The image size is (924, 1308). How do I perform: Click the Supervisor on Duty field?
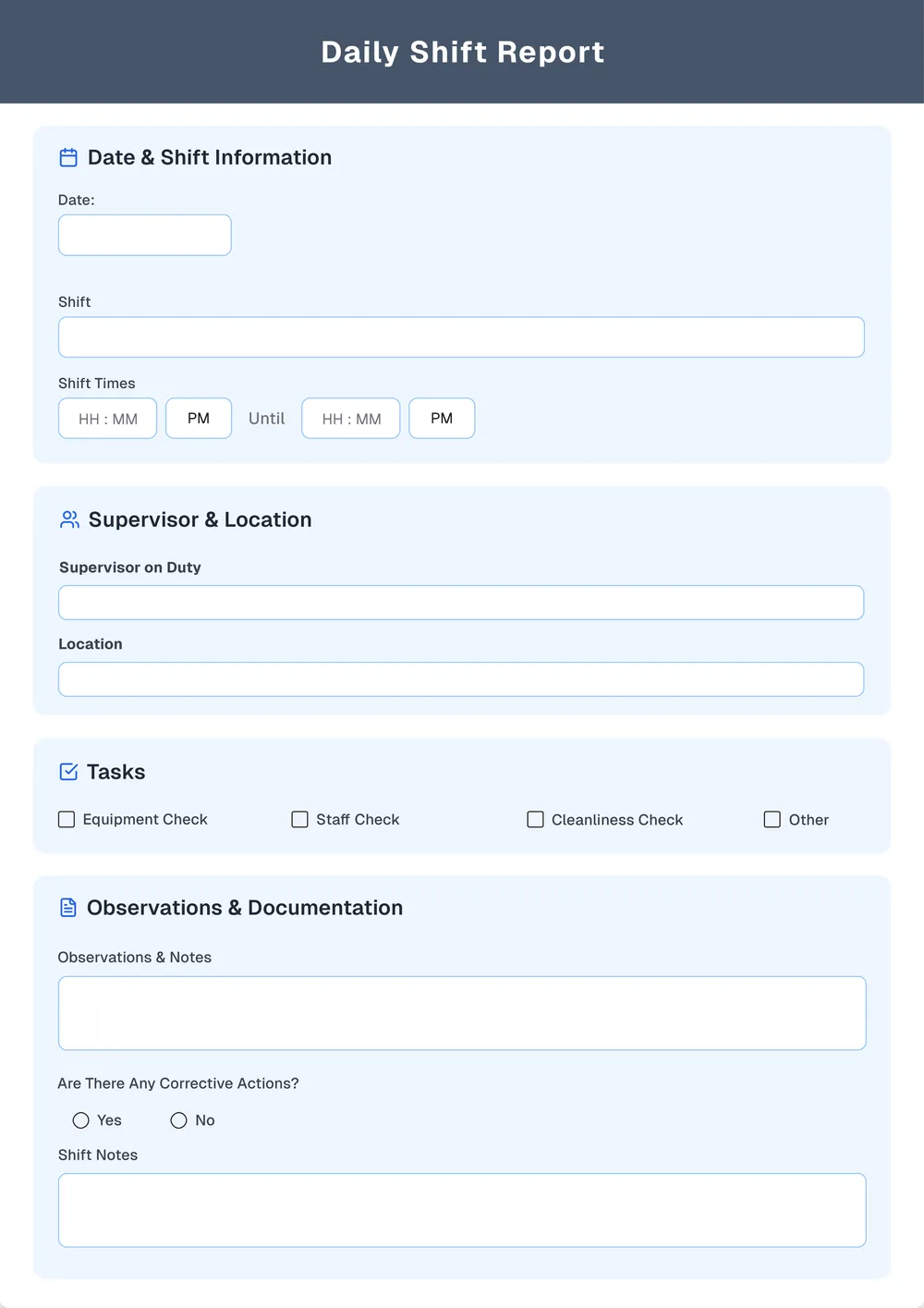[x=461, y=602]
